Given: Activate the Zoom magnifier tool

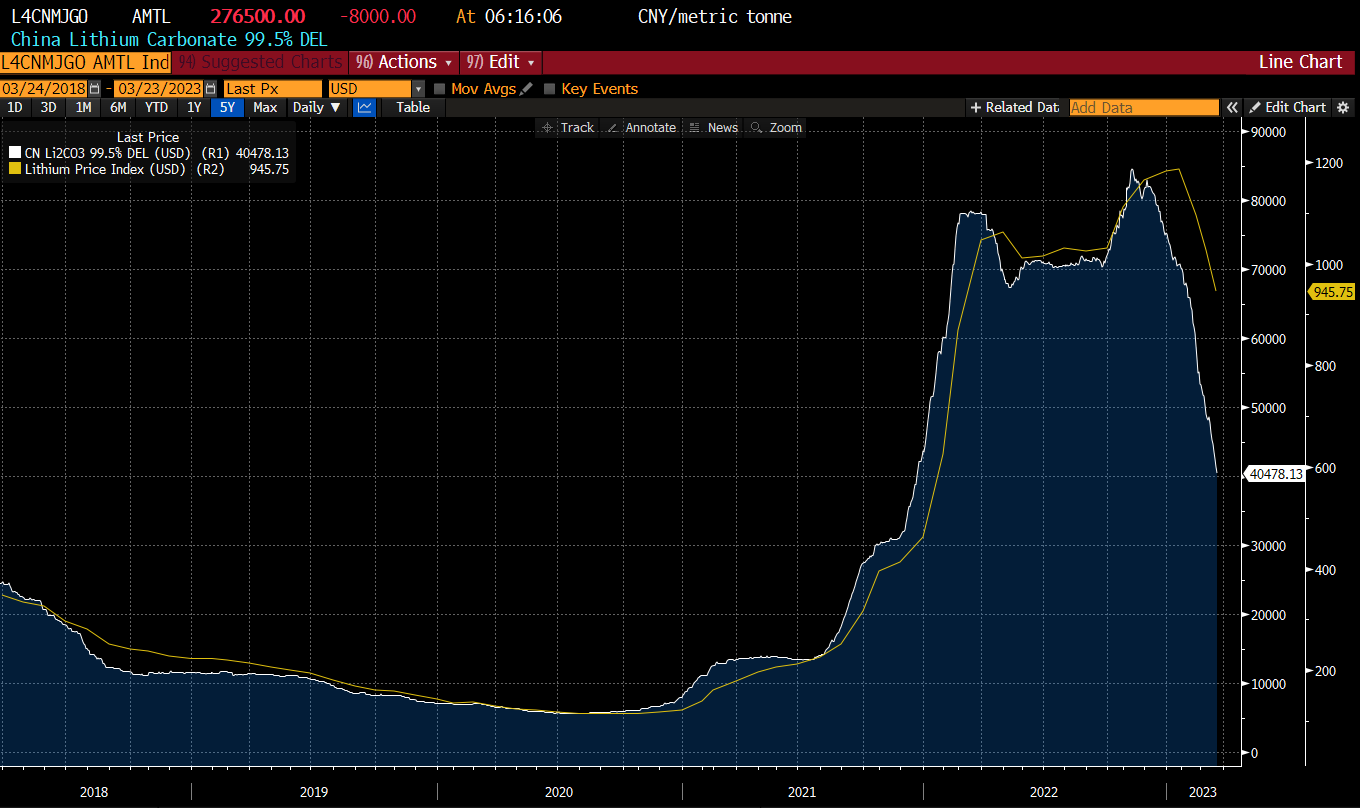Looking at the screenshot, I should click(776, 127).
